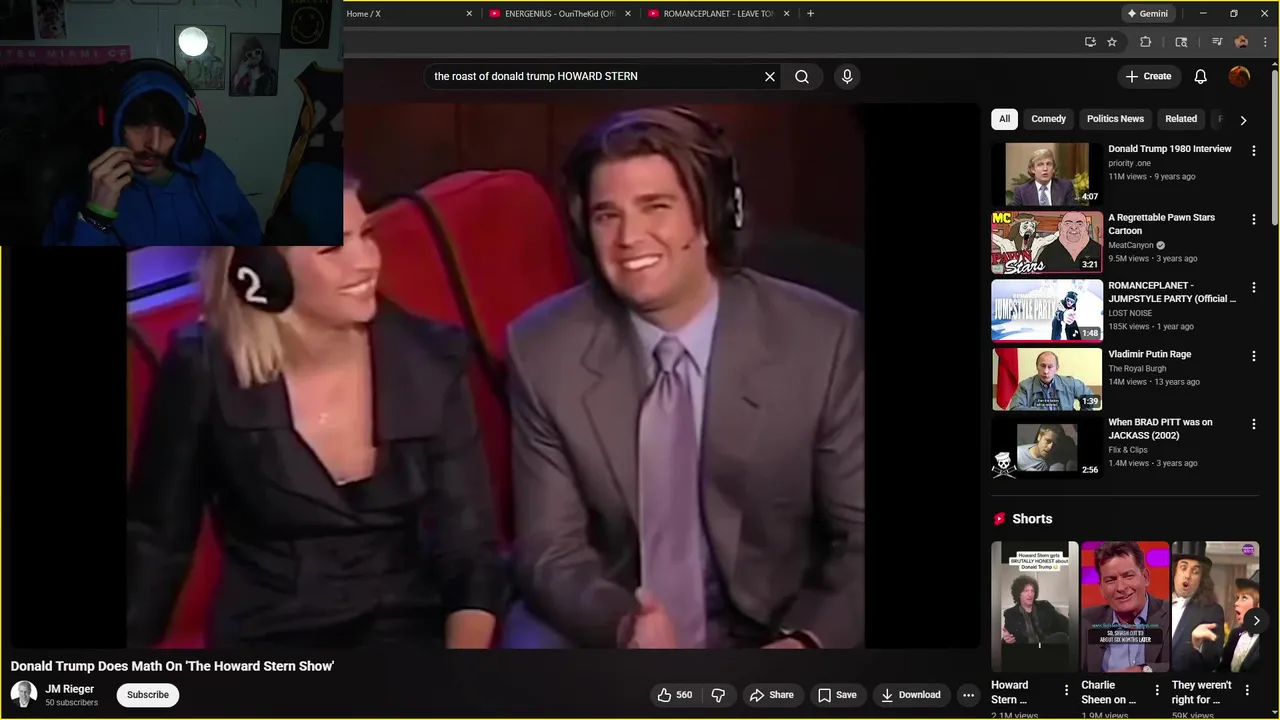The image size is (1280, 720).
Task: Open MeatCanyon channel link
Action: [x=1131, y=245]
